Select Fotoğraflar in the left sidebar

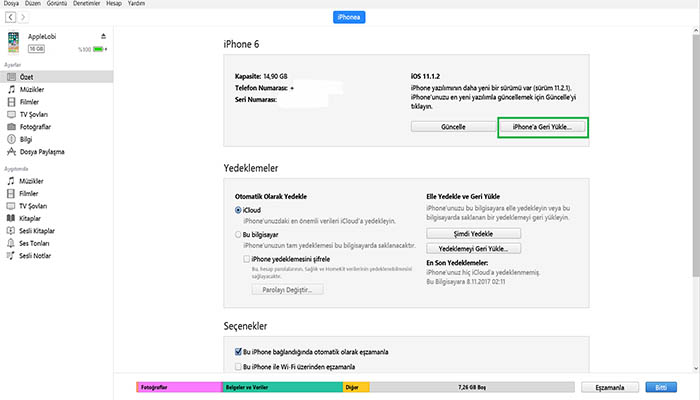(38, 127)
